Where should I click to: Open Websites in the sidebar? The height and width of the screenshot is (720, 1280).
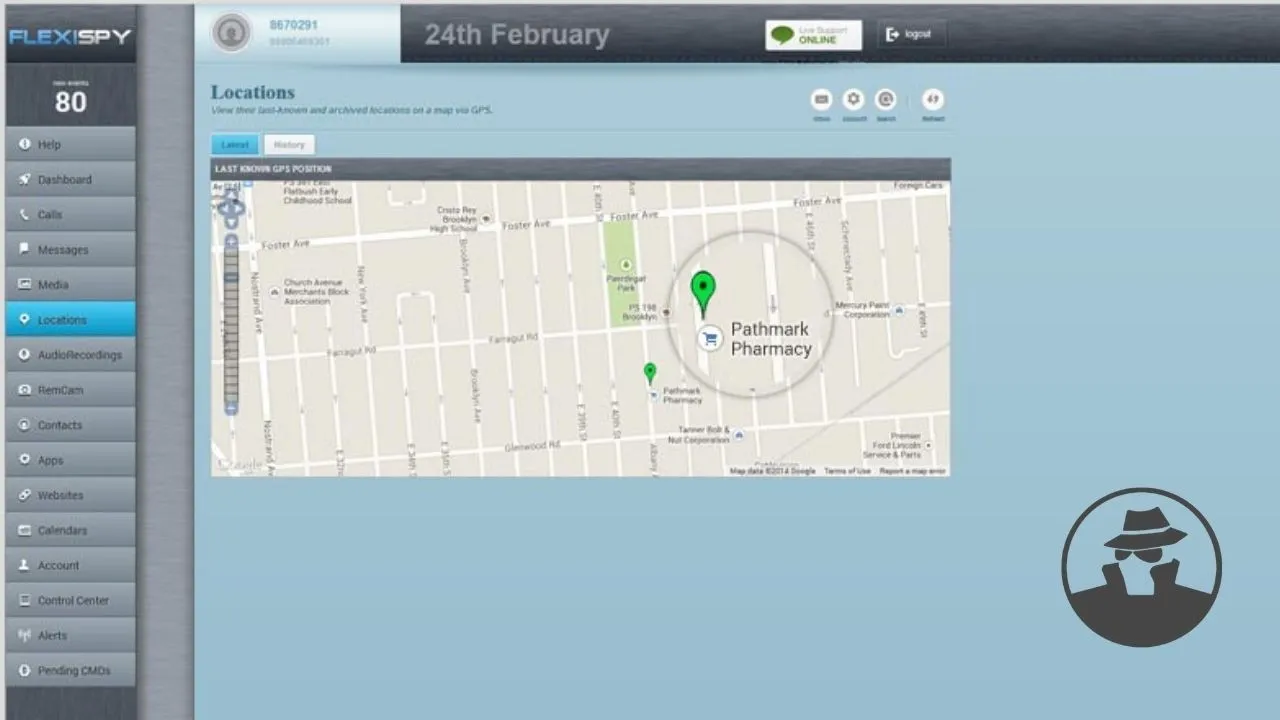[x=70, y=494]
